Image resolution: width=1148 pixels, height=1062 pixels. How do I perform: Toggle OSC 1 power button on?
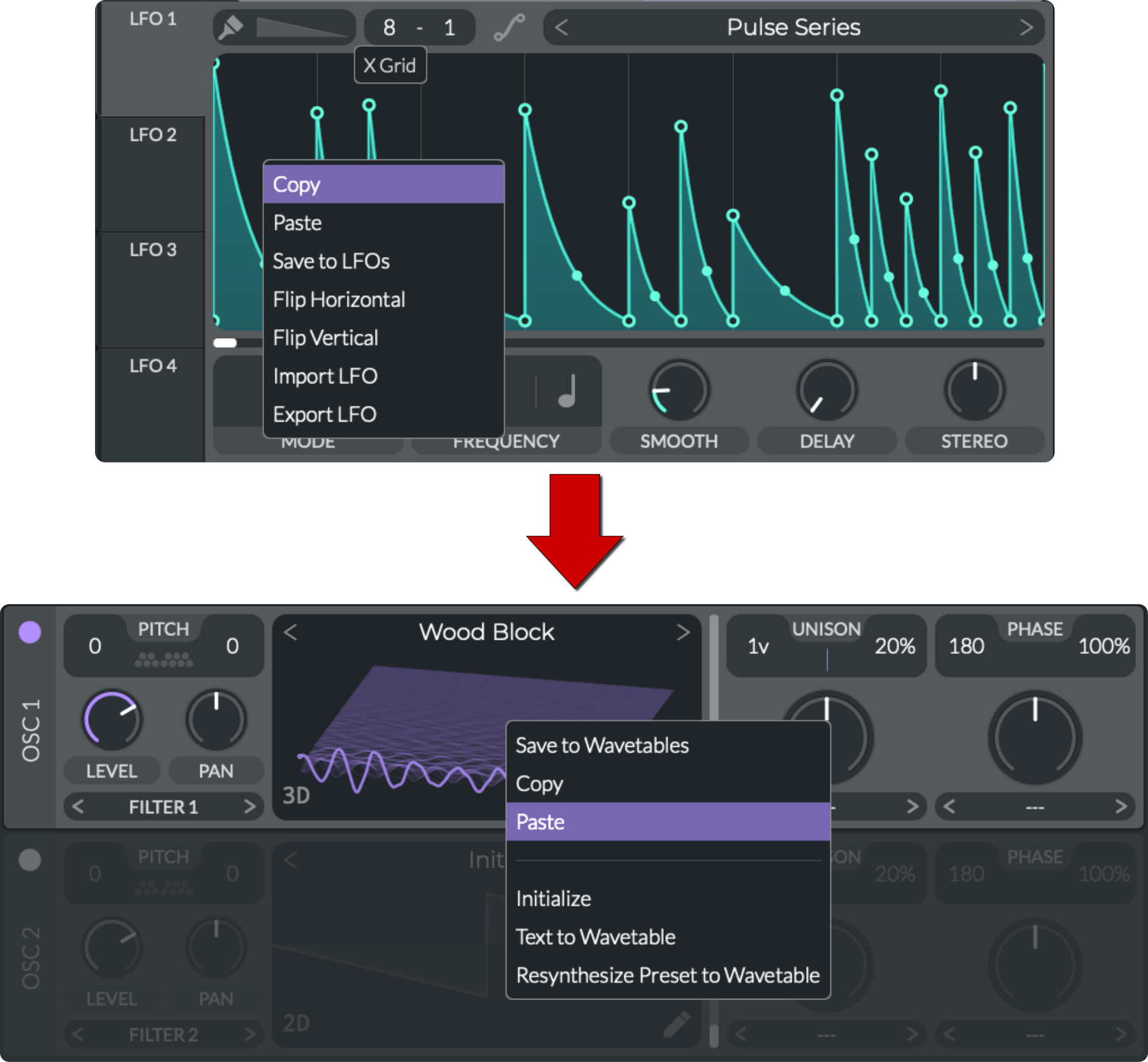[x=30, y=632]
